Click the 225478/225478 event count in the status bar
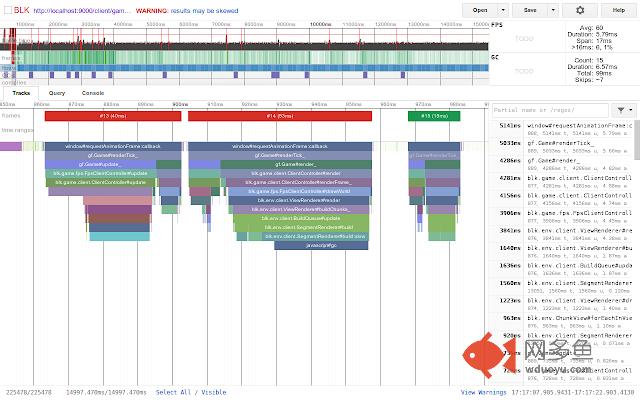Screen dimensions: 640x400 point(29,392)
